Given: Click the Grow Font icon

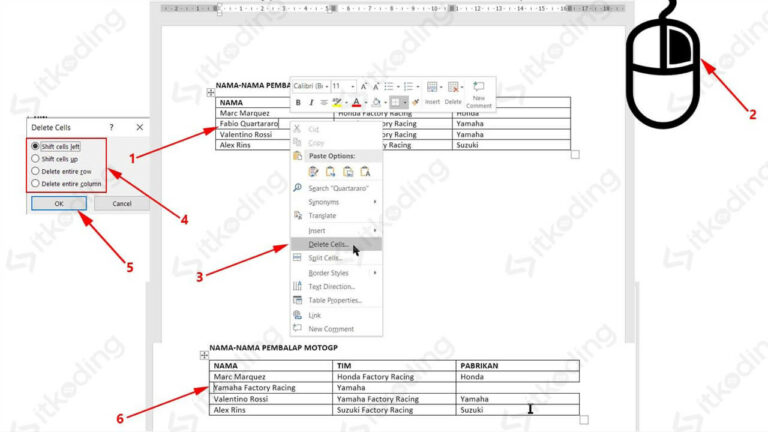Looking at the screenshot, I should point(364,87).
